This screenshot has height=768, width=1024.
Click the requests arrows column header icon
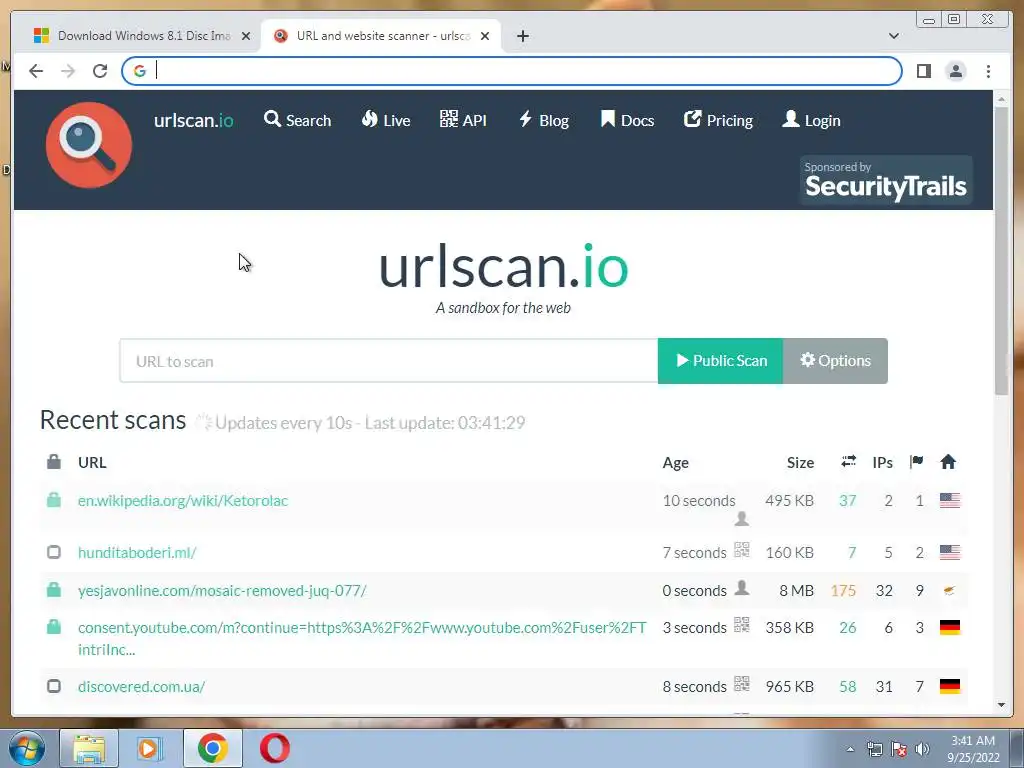coord(848,462)
